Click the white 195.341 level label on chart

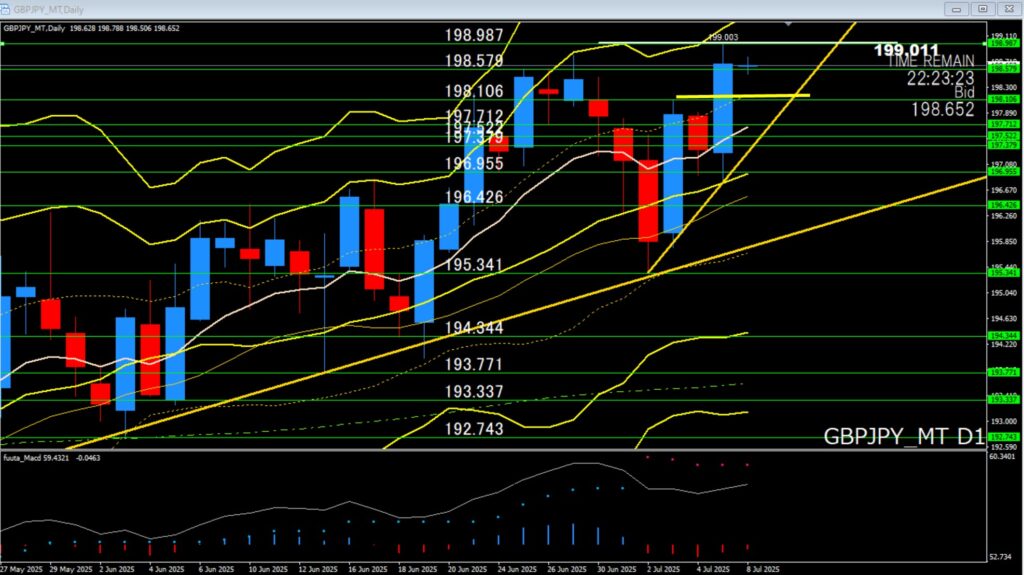[x=474, y=265]
